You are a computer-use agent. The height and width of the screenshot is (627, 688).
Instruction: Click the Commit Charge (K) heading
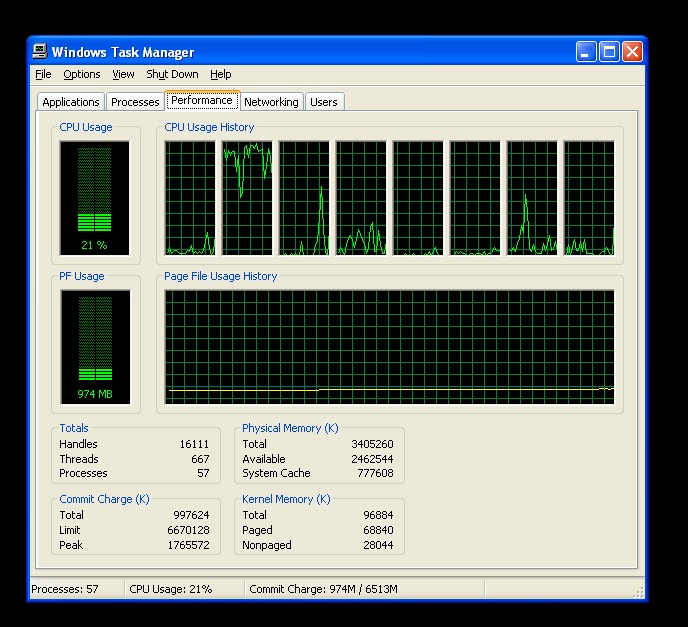point(104,499)
